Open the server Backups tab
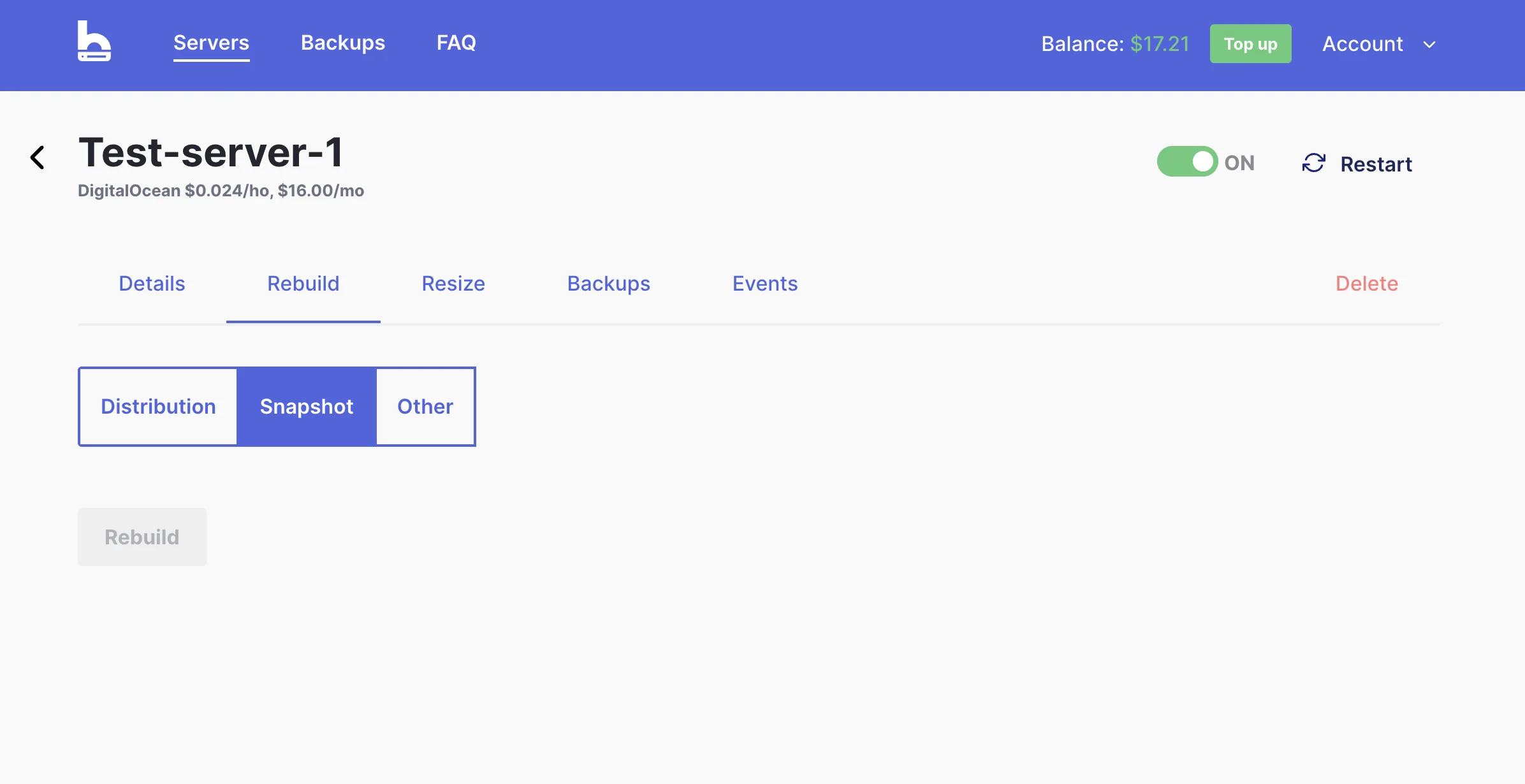This screenshot has width=1525, height=784. (609, 284)
